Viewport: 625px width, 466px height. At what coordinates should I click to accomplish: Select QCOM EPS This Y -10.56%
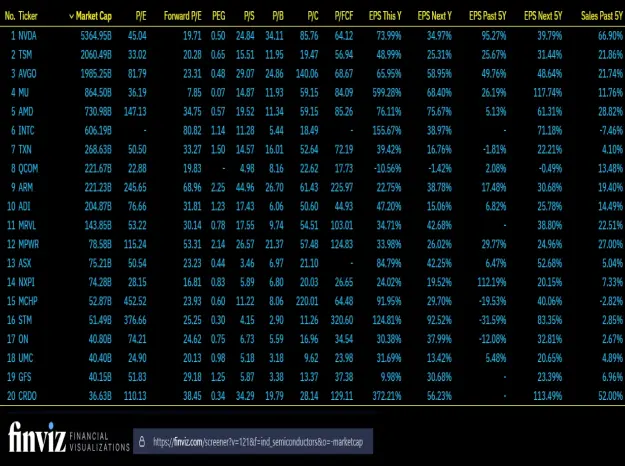coord(388,168)
